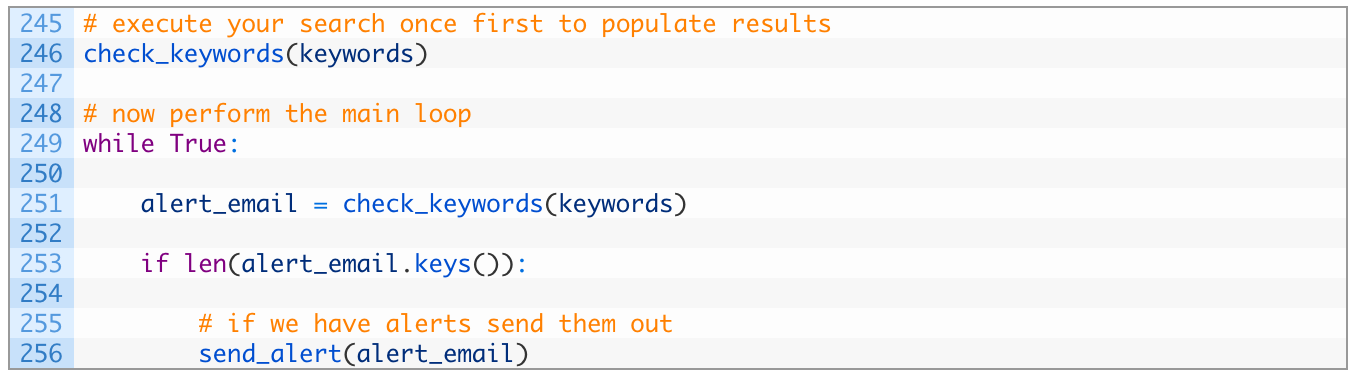Click line number 248 in the gutter
This screenshot has height=382, width=1356.
[41, 113]
